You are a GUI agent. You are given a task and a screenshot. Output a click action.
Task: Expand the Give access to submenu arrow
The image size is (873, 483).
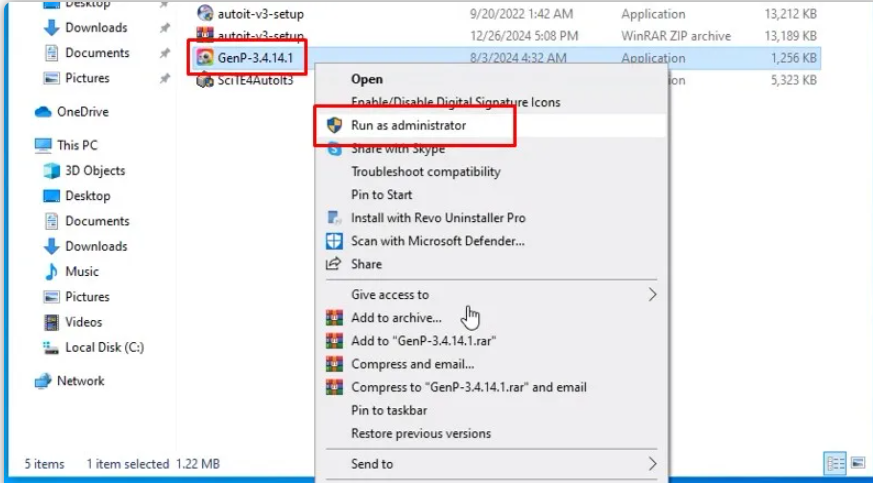coord(652,295)
